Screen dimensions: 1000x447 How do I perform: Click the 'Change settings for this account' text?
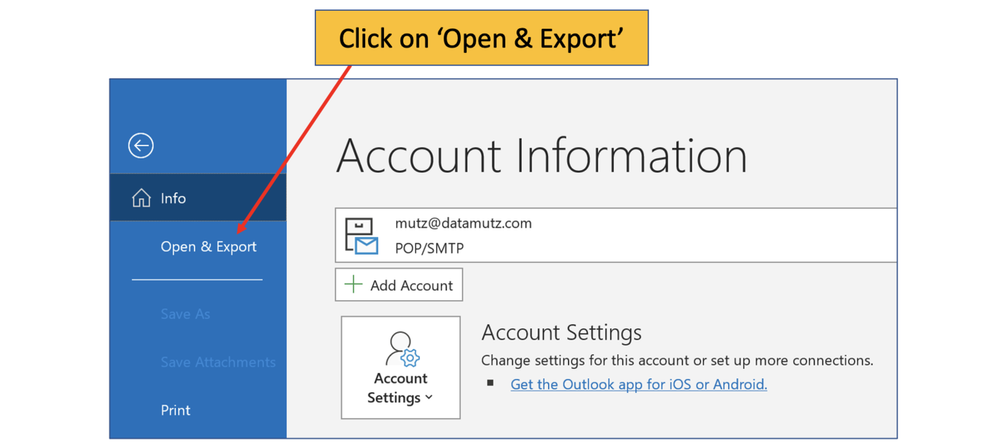[x=677, y=360]
